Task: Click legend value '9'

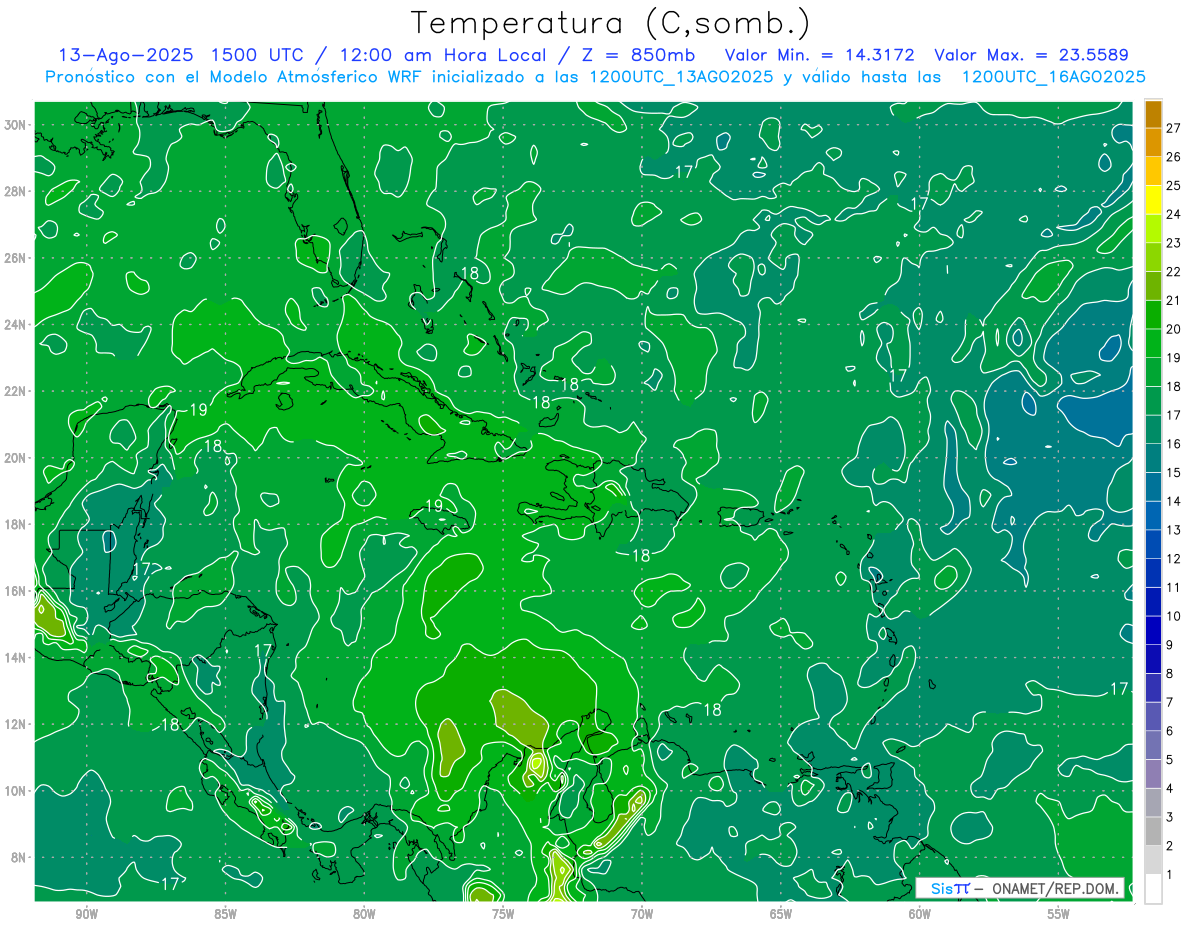Action: coord(1170,645)
